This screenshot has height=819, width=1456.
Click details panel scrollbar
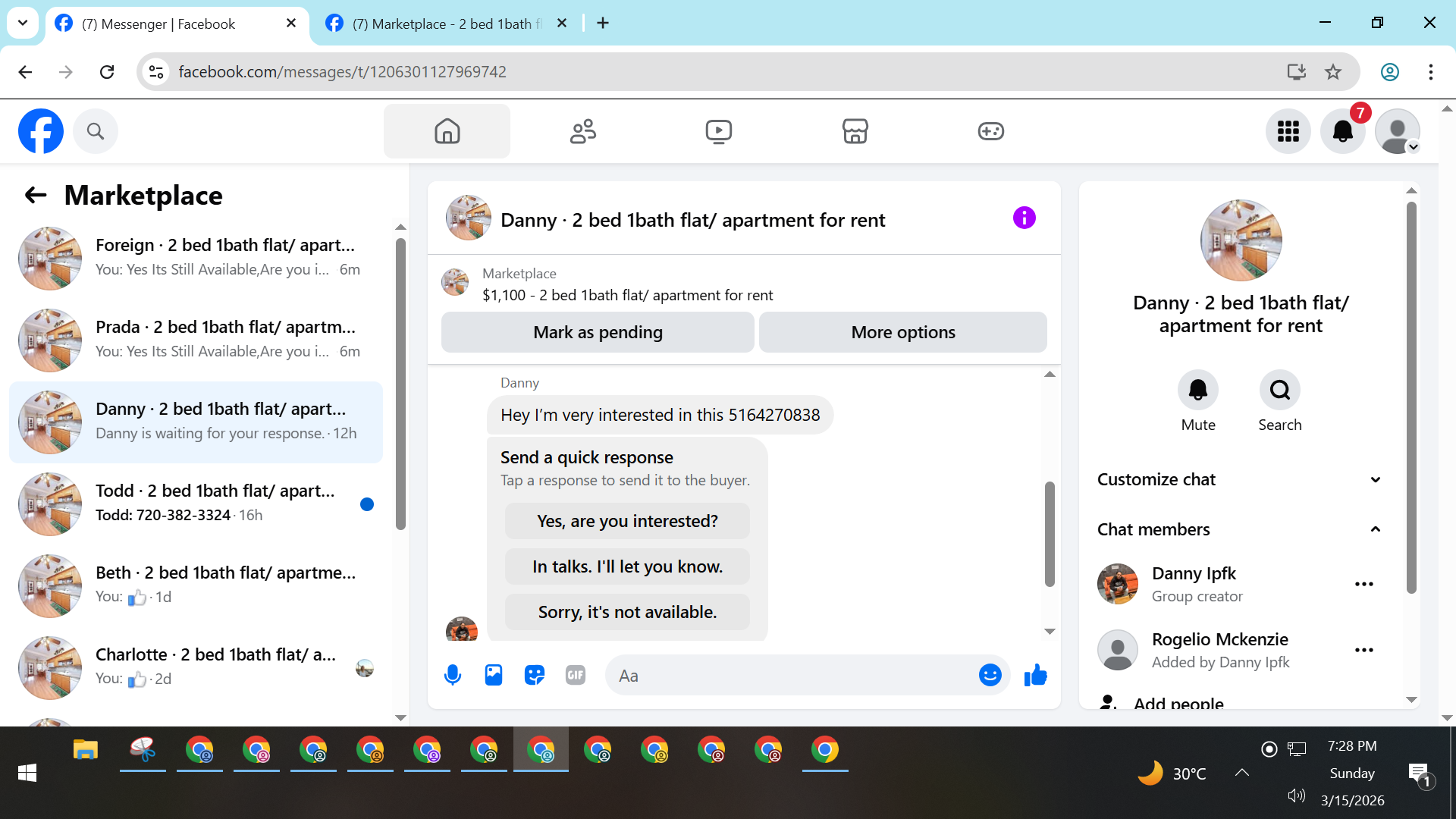coord(1411,397)
